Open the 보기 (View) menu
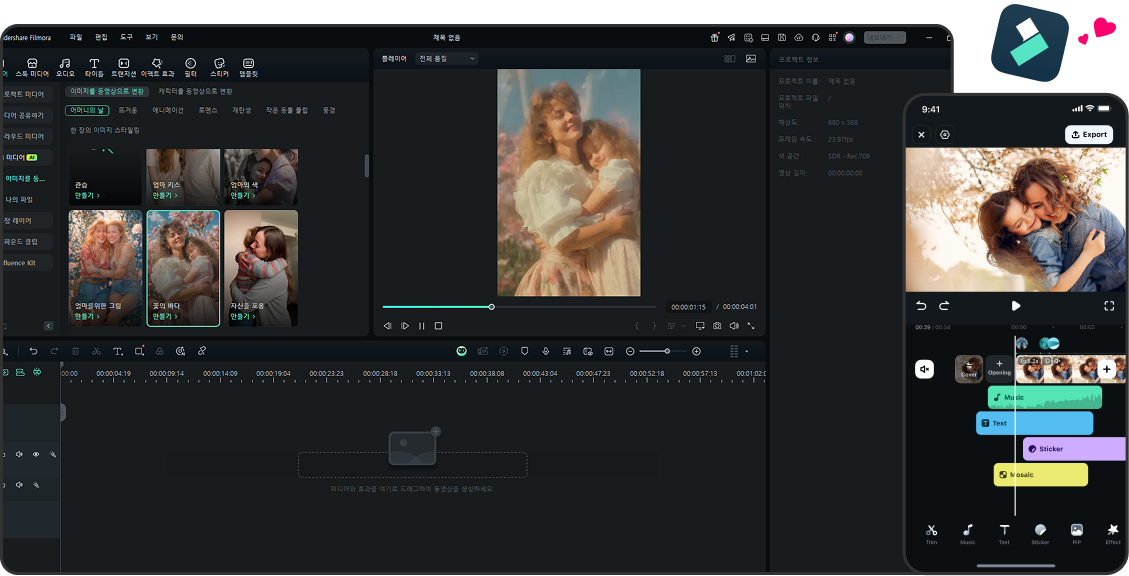1129x576 pixels. [x=152, y=37]
